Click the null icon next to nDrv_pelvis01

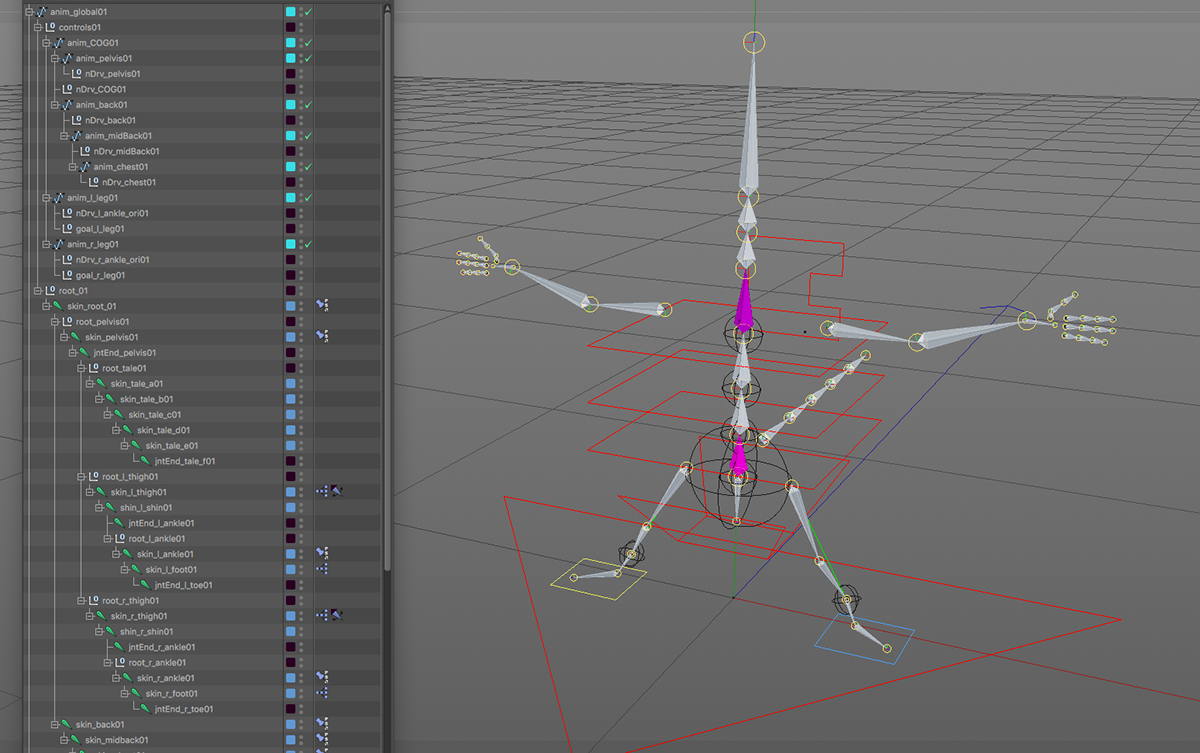point(77,74)
